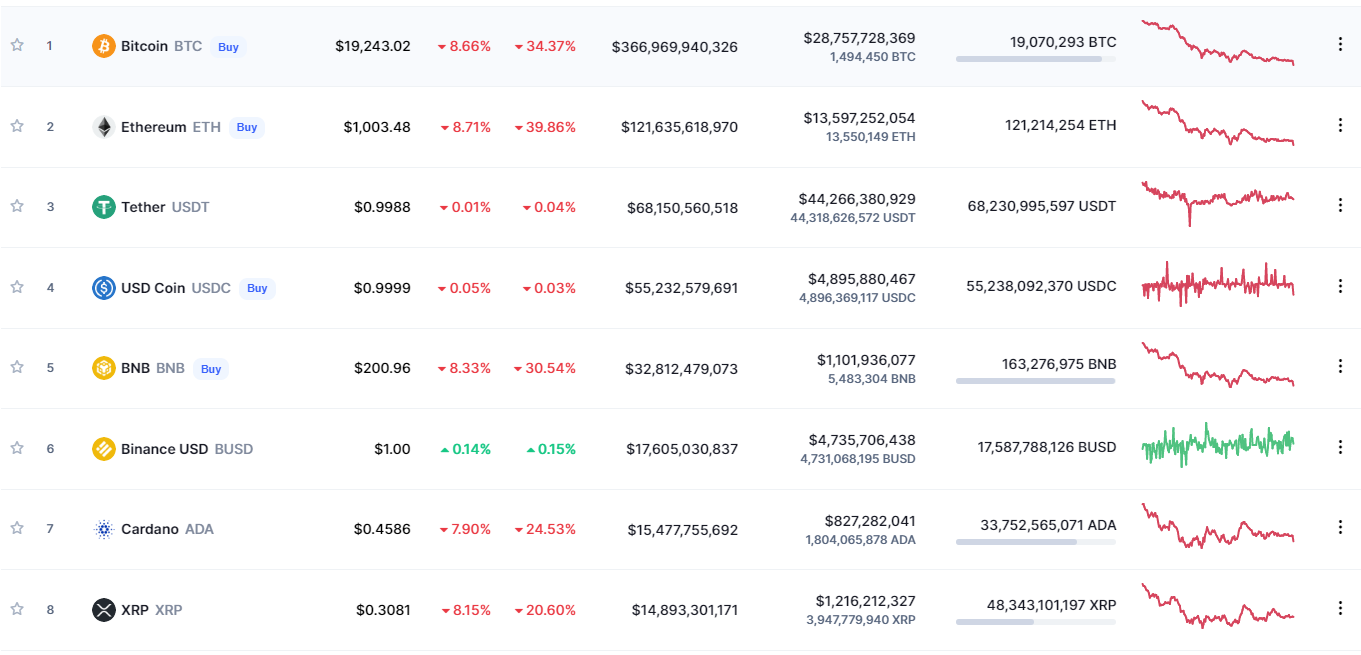Open the USD Coin 7-day sparkline chart
The image size is (1361, 655).
pyautogui.click(x=1218, y=284)
